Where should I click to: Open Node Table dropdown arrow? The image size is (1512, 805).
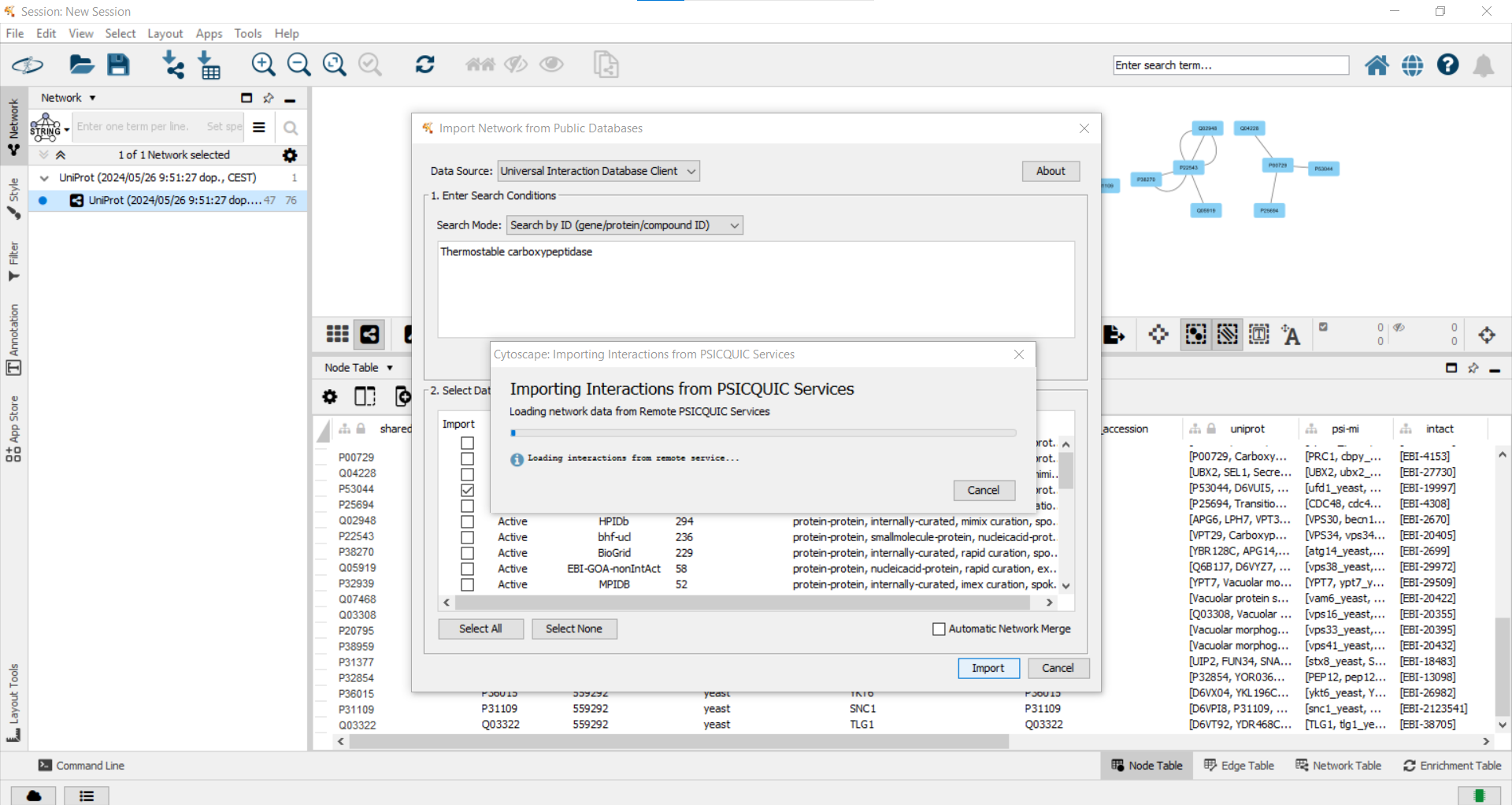(390, 368)
